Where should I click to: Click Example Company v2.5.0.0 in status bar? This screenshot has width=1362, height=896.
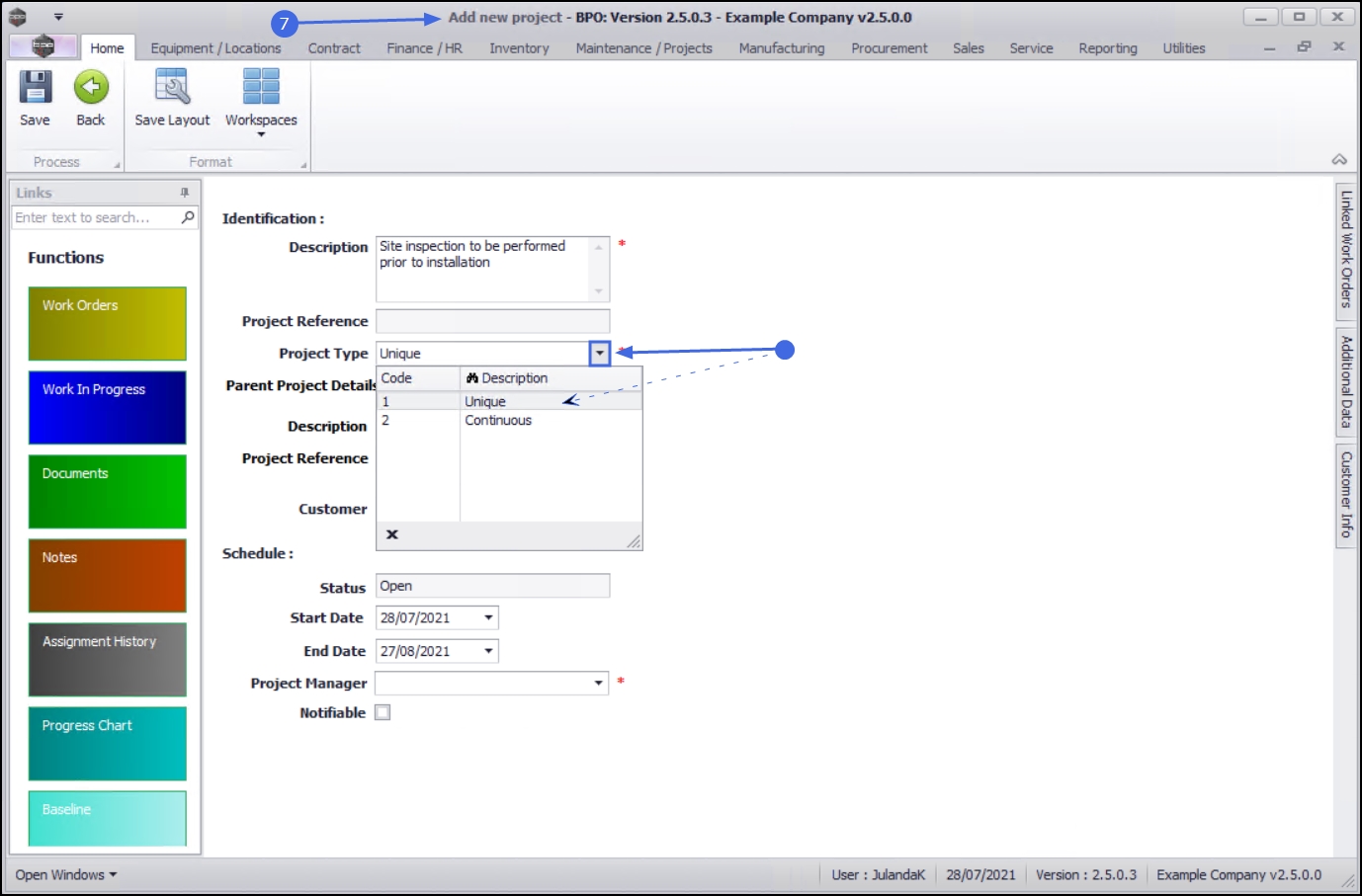click(1239, 875)
